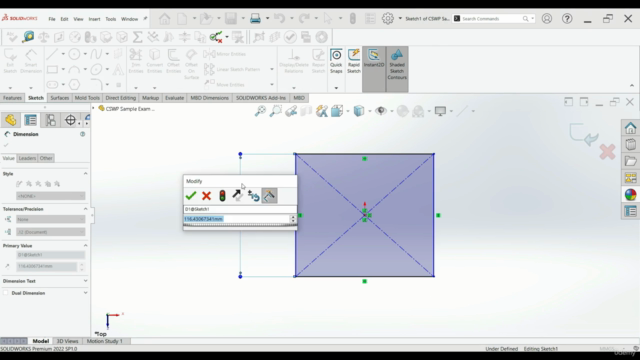Cancel the Modify dialog with red X
This screenshot has width=640, height=360.
207,196
